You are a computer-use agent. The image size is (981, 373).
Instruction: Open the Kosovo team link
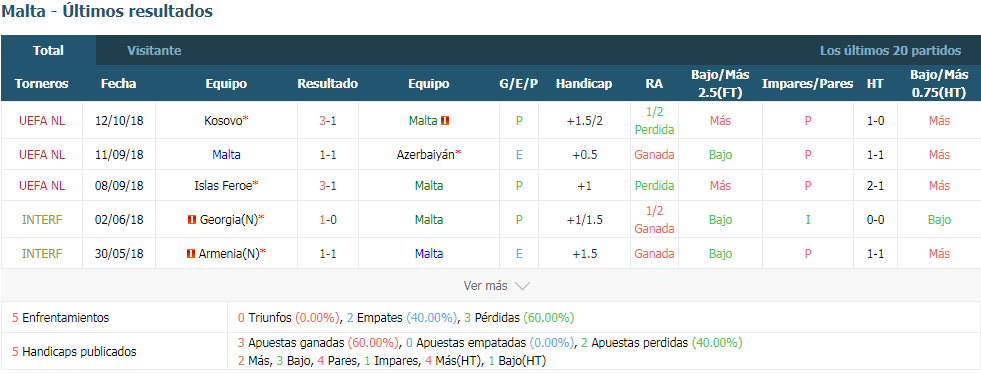[x=223, y=121]
